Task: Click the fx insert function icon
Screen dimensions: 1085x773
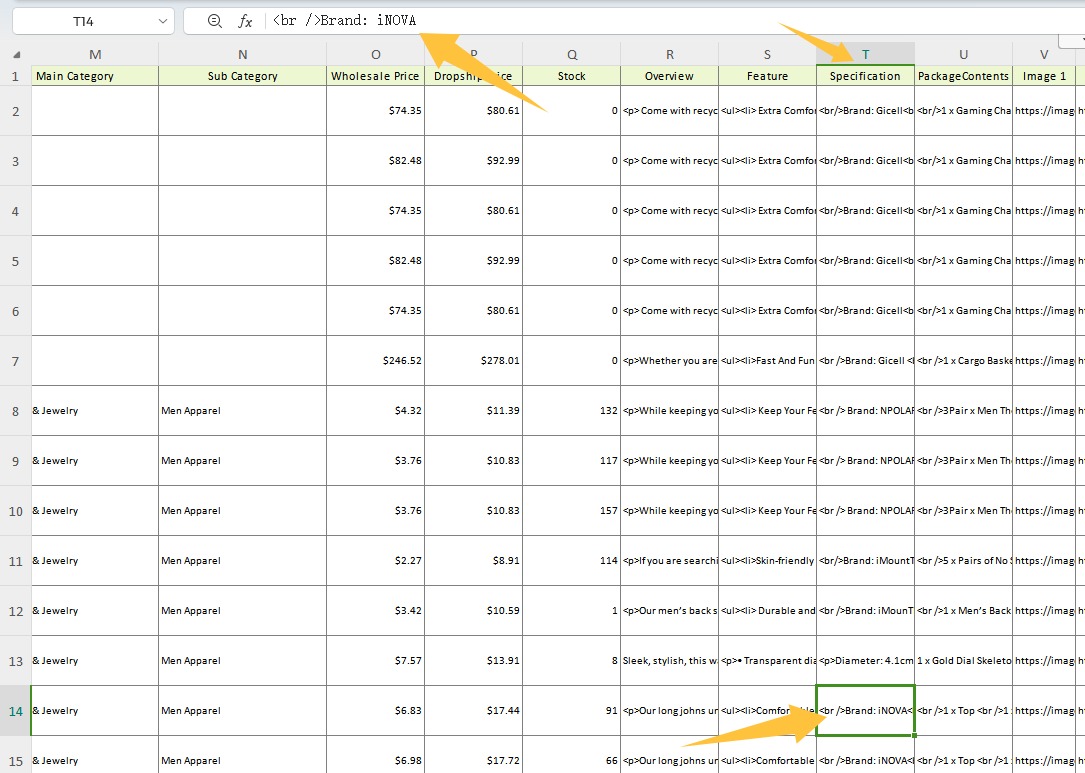Action: click(x=245, y=21)
